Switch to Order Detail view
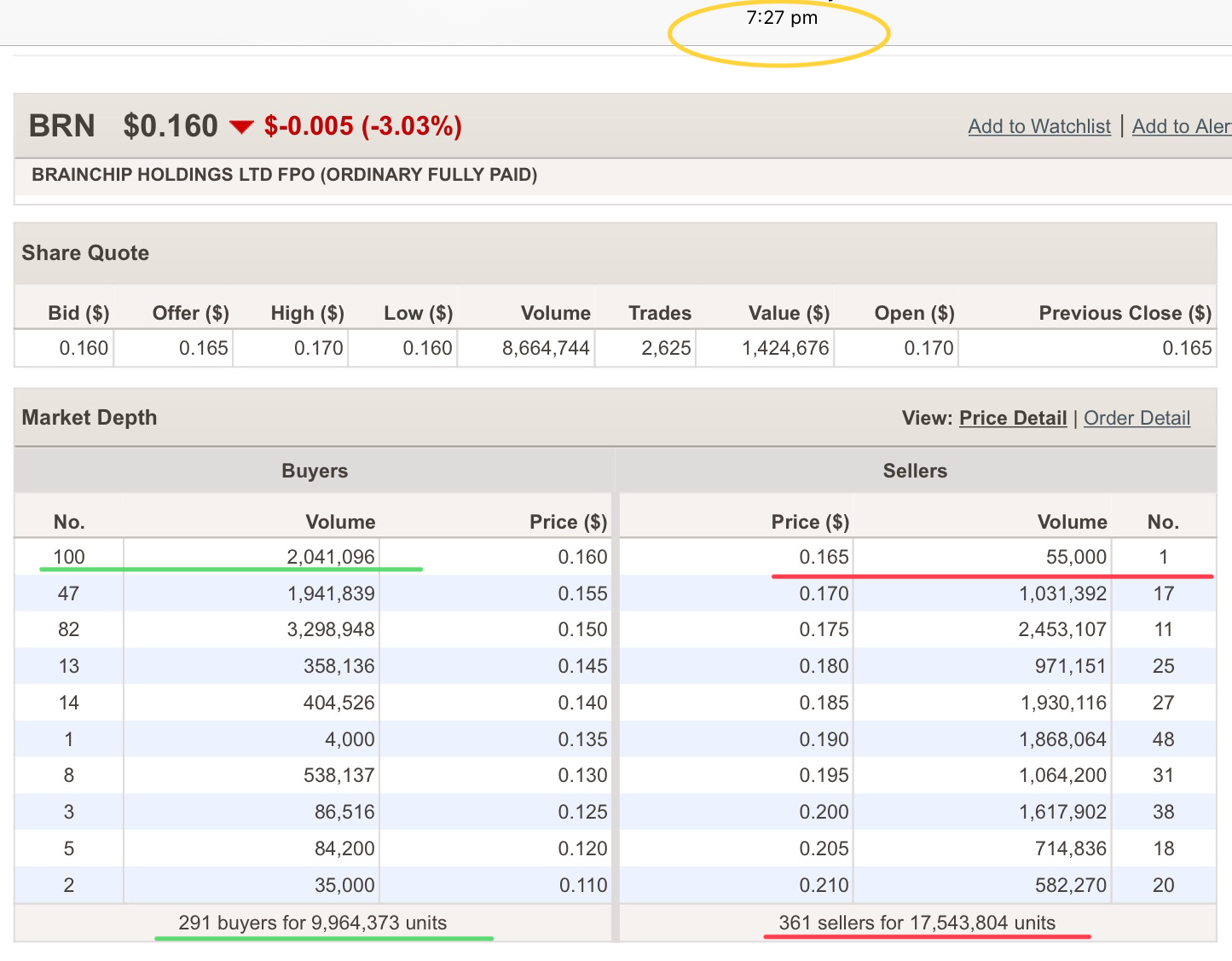 point(1137,418)
